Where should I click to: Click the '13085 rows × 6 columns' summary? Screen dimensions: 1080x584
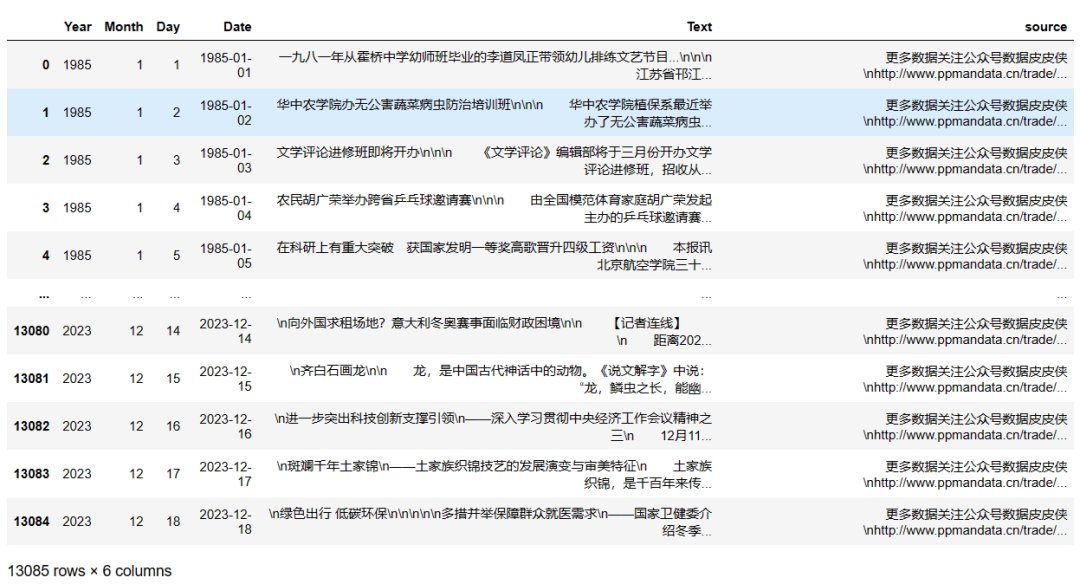(89, 570)
